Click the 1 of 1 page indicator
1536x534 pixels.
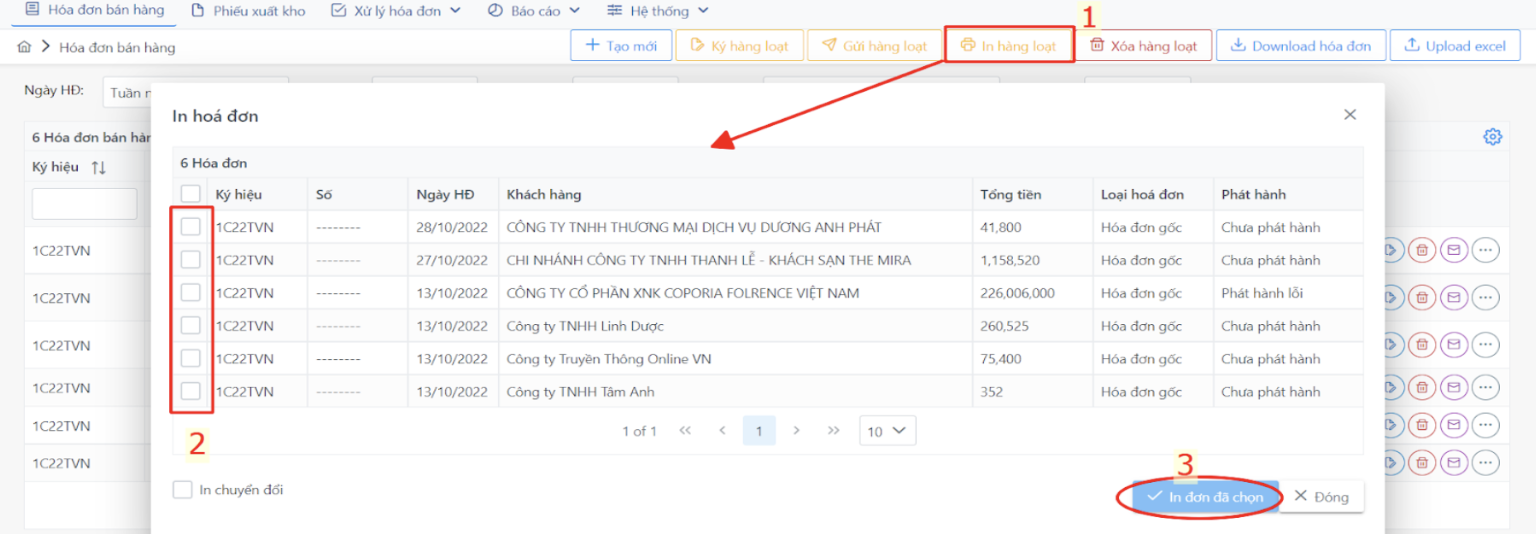point(639,431)
